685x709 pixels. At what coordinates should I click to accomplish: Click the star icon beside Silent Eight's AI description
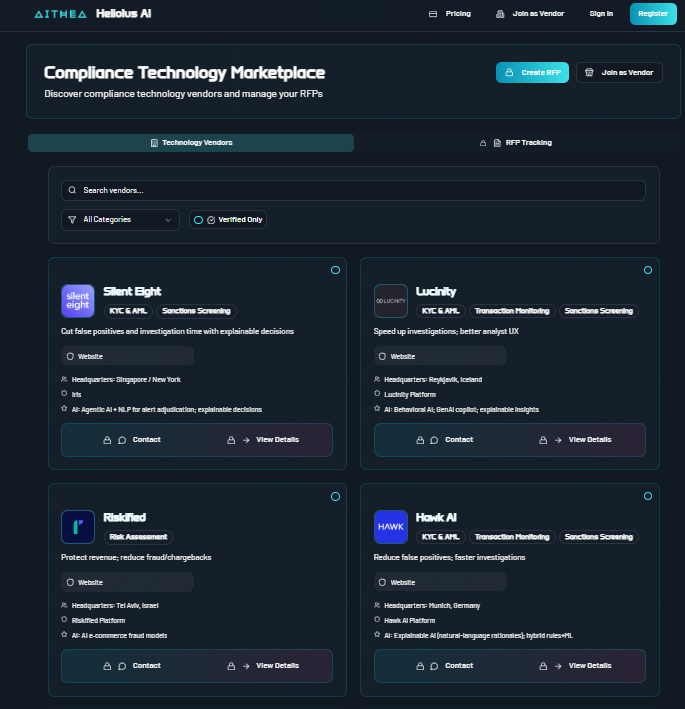pyautogui.click(x=64, y=408)
